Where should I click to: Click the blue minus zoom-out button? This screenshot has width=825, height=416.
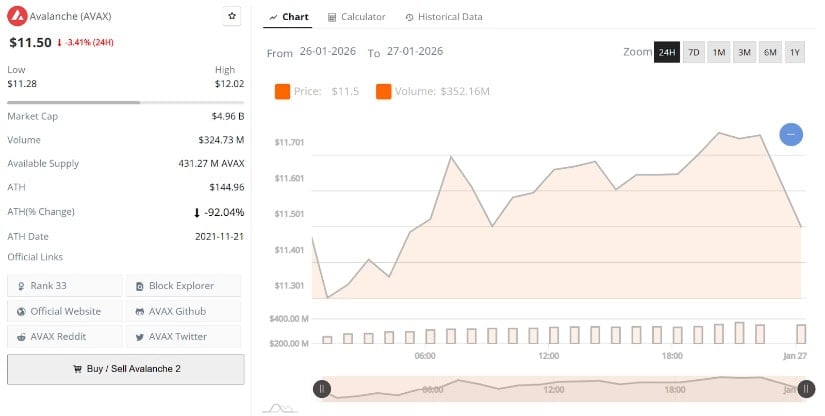791,134
